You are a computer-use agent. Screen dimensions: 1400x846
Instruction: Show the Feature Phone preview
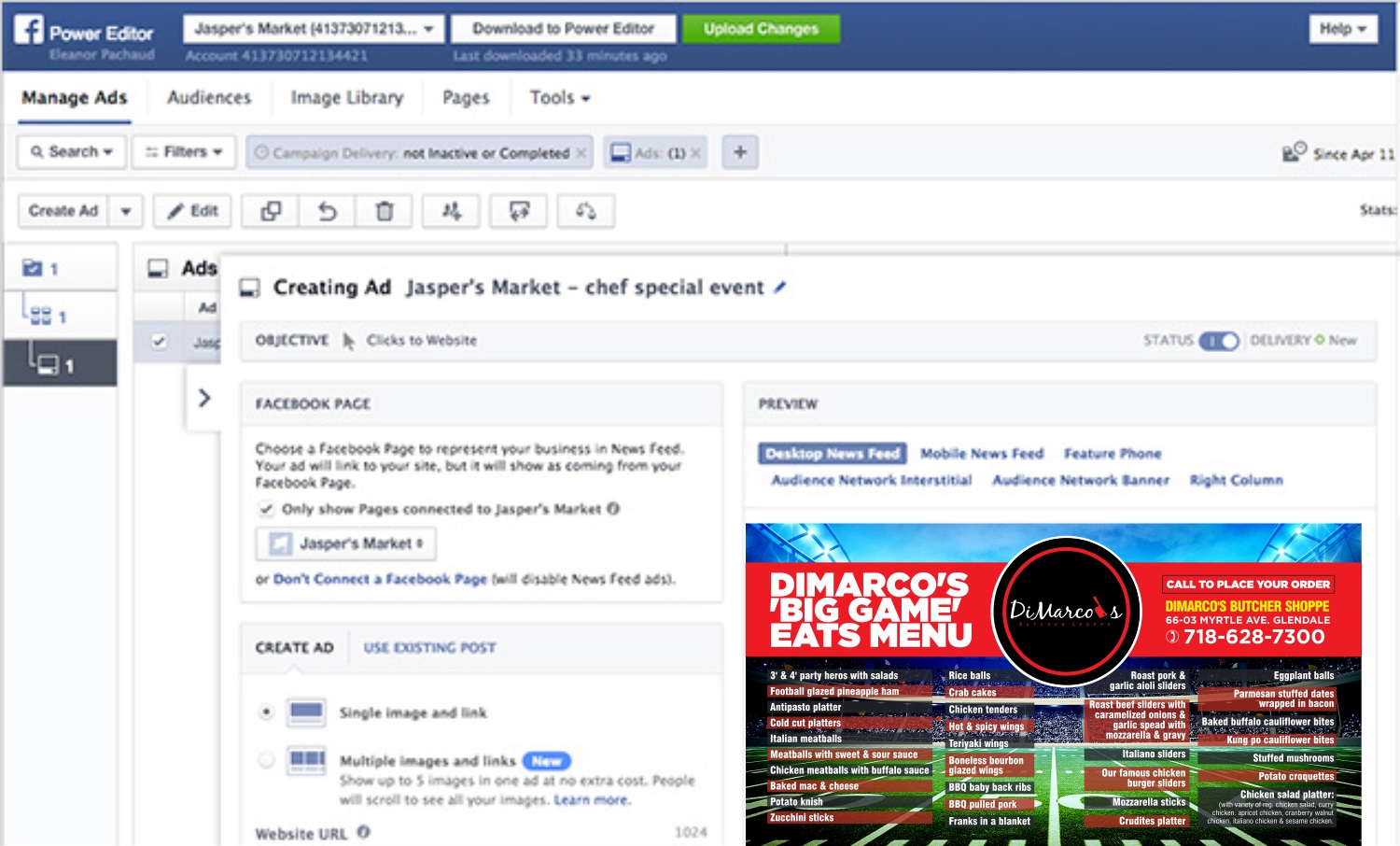pos(1113,454)
